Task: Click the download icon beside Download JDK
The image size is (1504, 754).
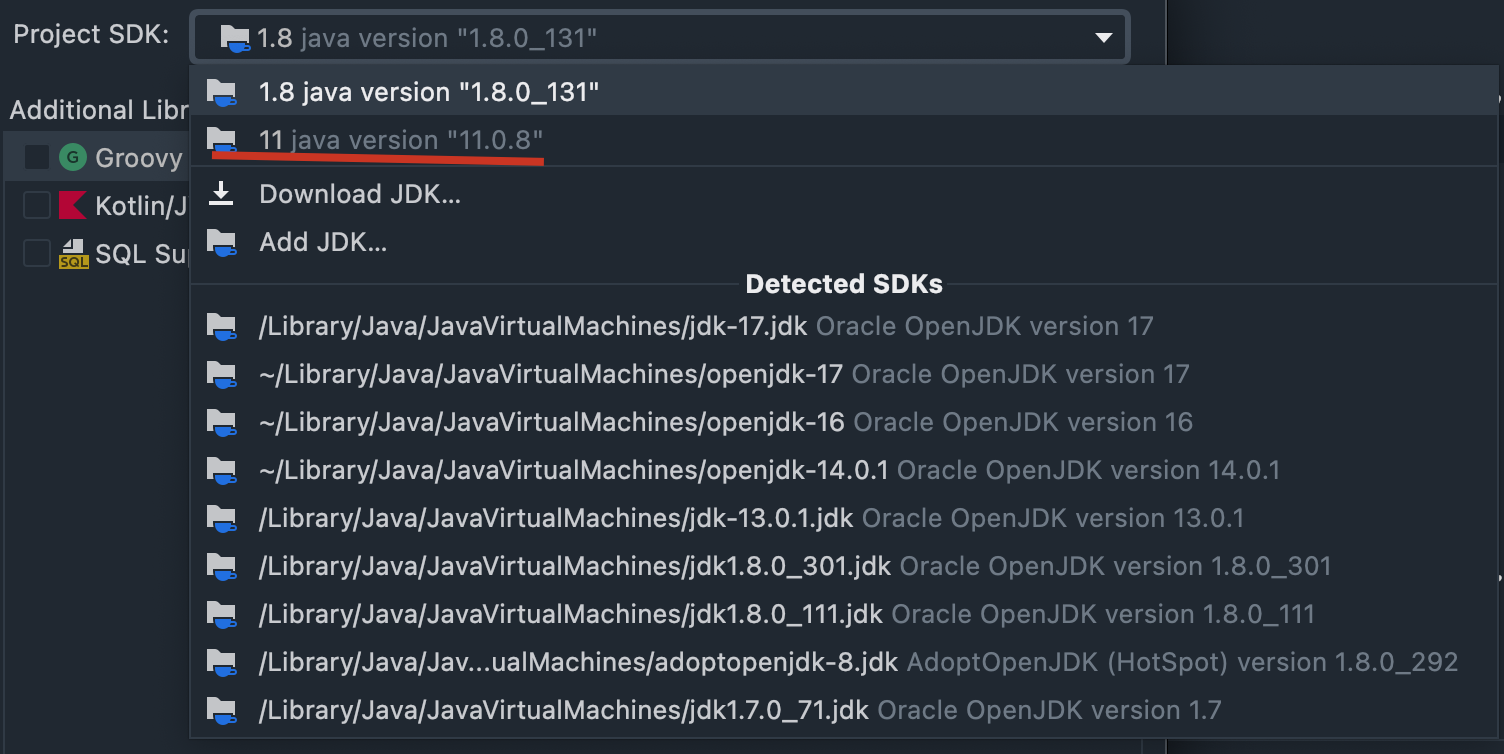Action: tap(221, 194)
